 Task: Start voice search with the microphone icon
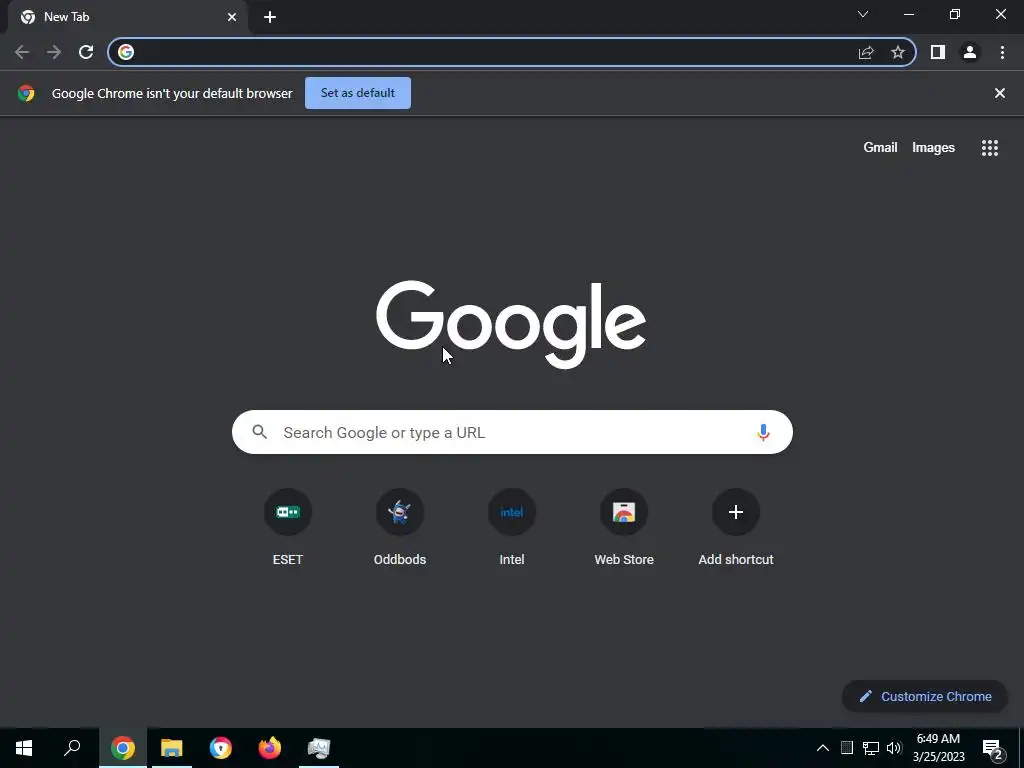763,432
